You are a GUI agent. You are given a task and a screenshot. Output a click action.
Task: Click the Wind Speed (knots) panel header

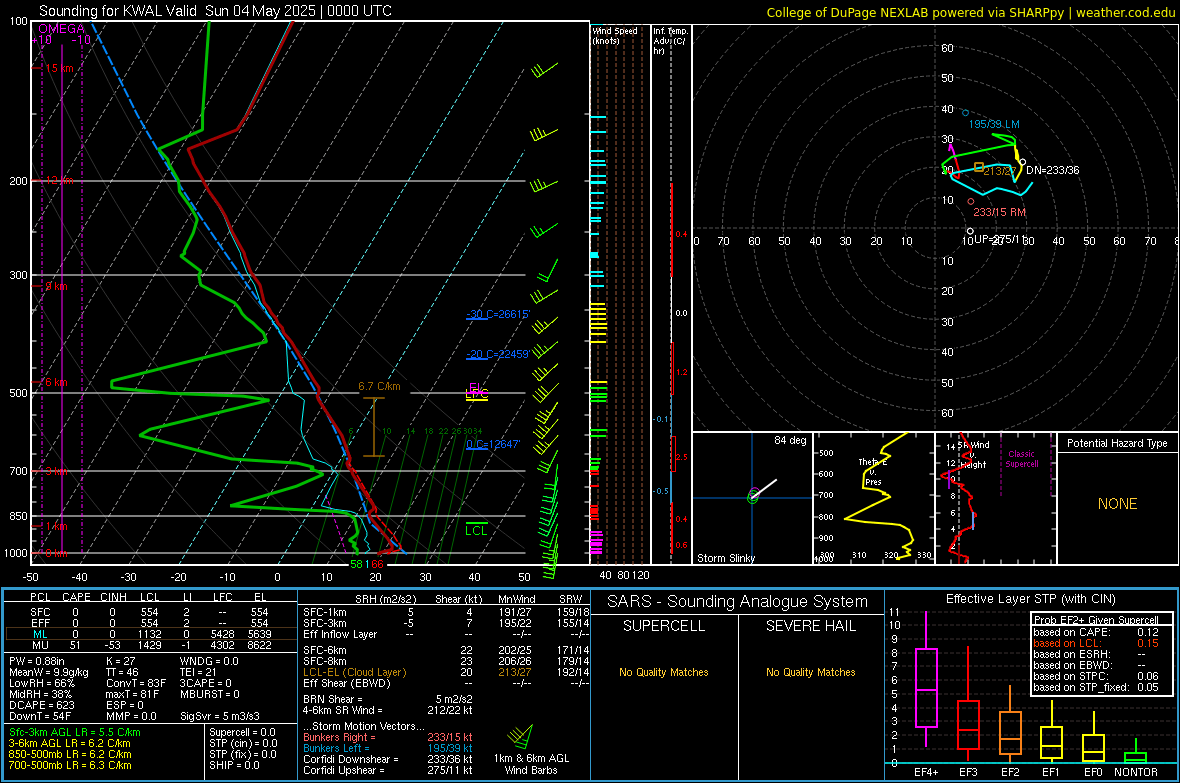[x=615, y=35]
